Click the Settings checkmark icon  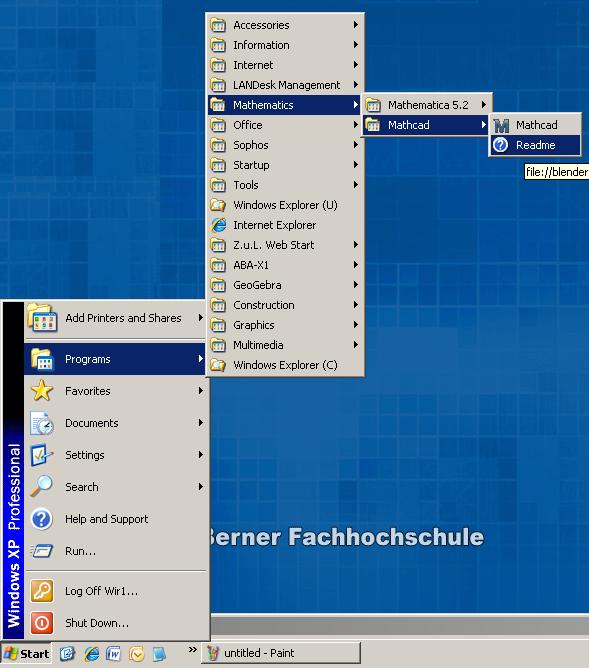tap(42, 455)
